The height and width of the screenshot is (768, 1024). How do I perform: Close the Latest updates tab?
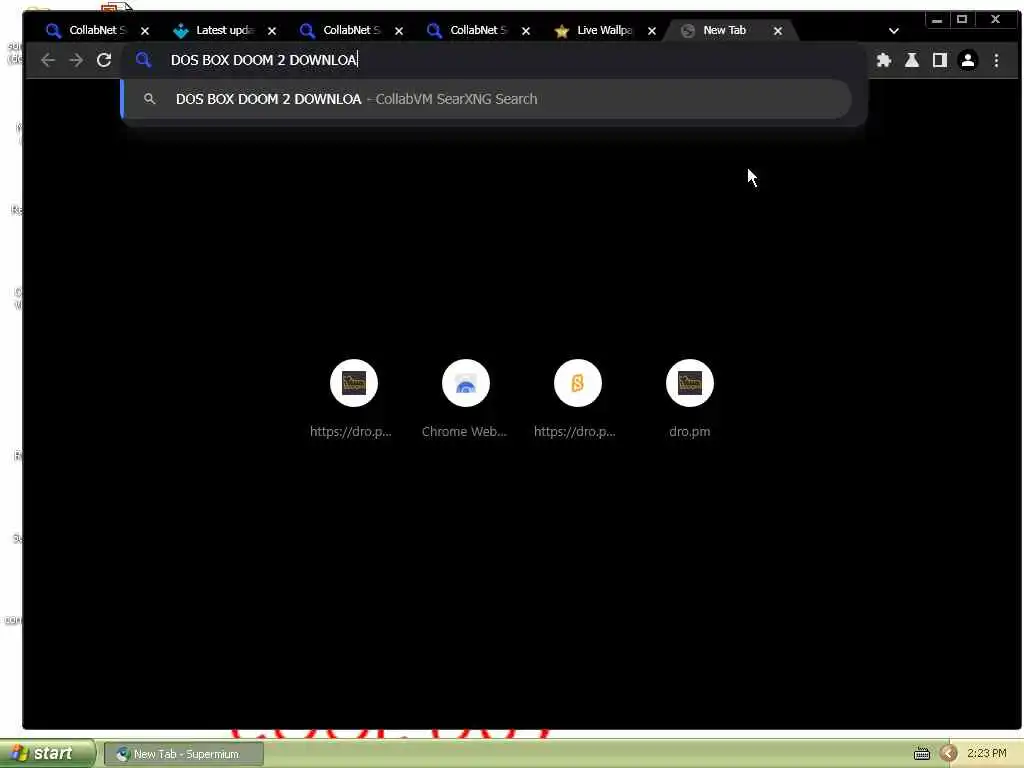click(x=272, y=31)
